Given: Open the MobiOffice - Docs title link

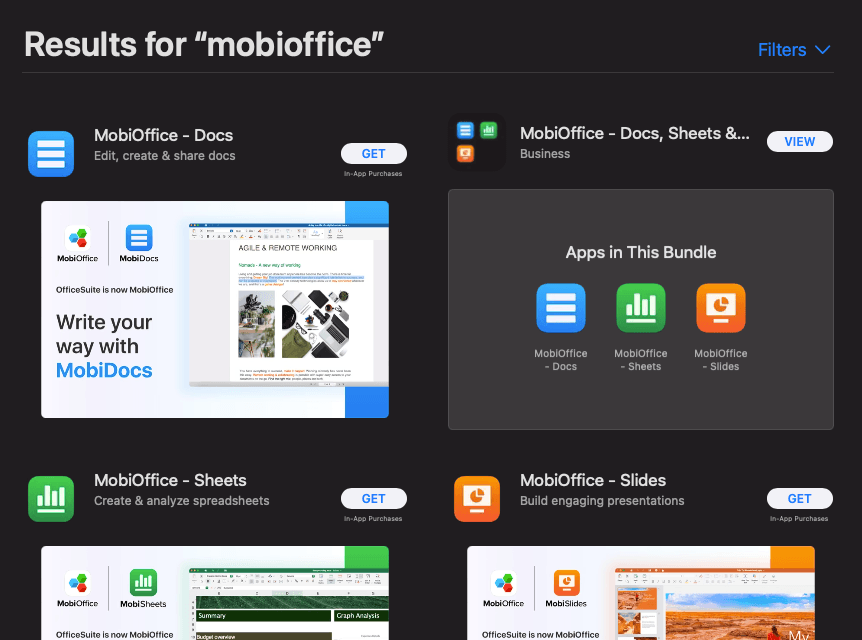Looking at the screenshot, I should 163,135.
